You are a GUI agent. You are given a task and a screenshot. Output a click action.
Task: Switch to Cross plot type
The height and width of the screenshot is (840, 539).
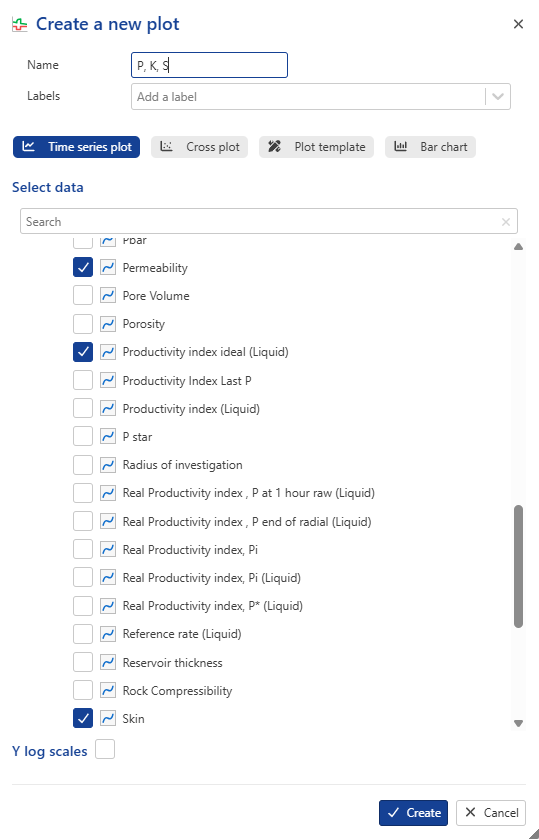tap(199, 147)
